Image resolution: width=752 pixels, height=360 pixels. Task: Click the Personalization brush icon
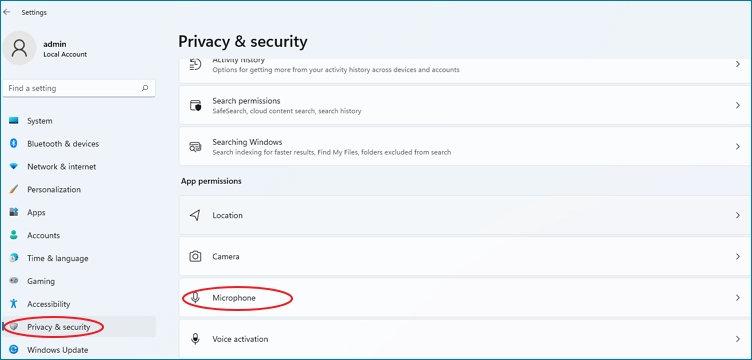click(x=13, y=189)
